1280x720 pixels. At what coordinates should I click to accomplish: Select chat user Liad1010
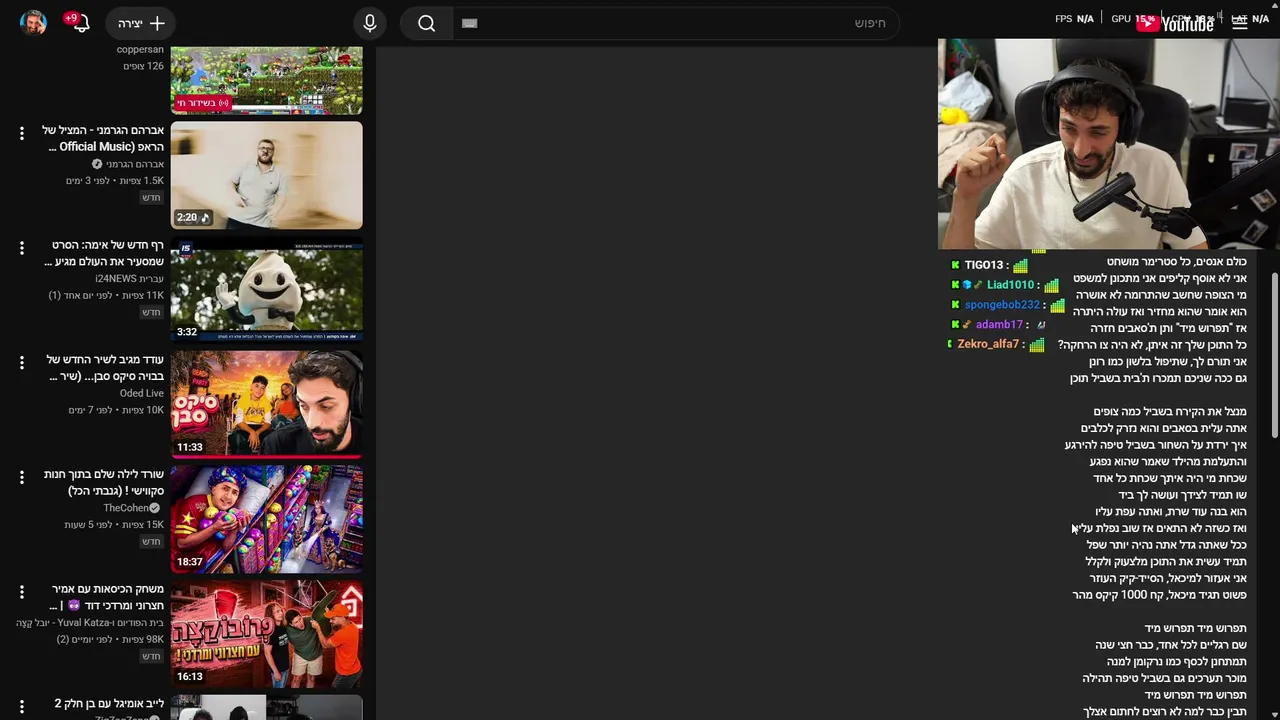(1010, 285)
